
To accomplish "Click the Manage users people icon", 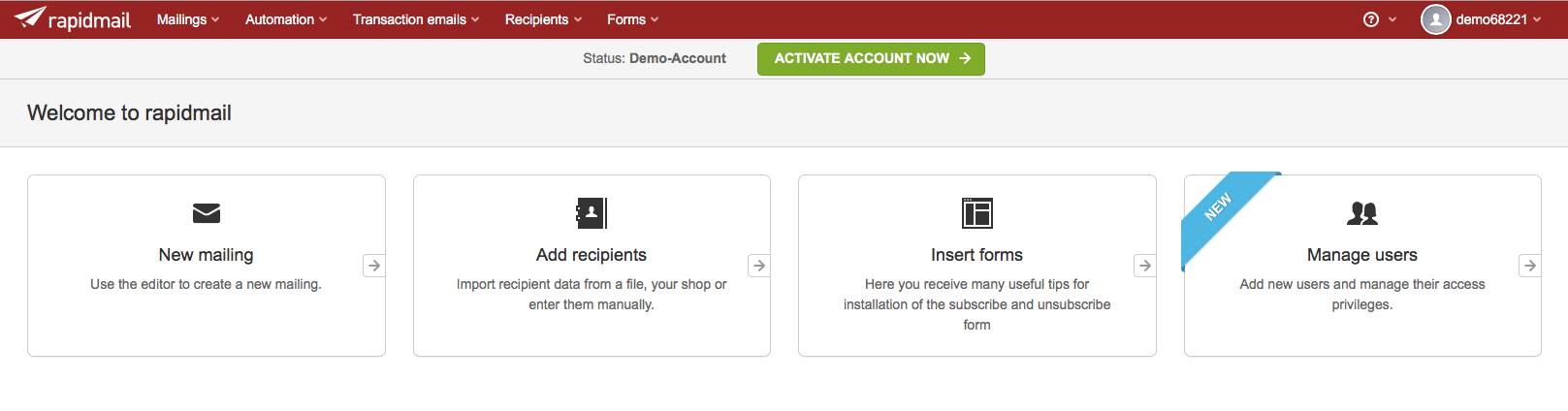I will pos(1362,213).
